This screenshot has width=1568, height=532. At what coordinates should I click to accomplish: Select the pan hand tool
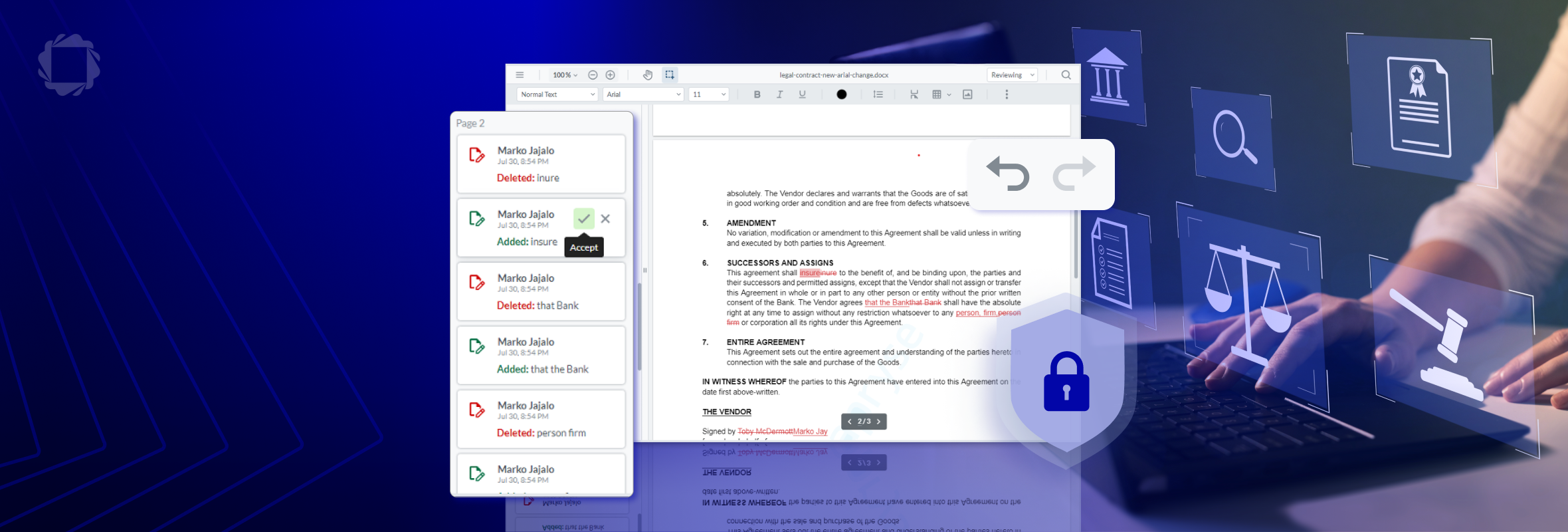pos(648,75)
